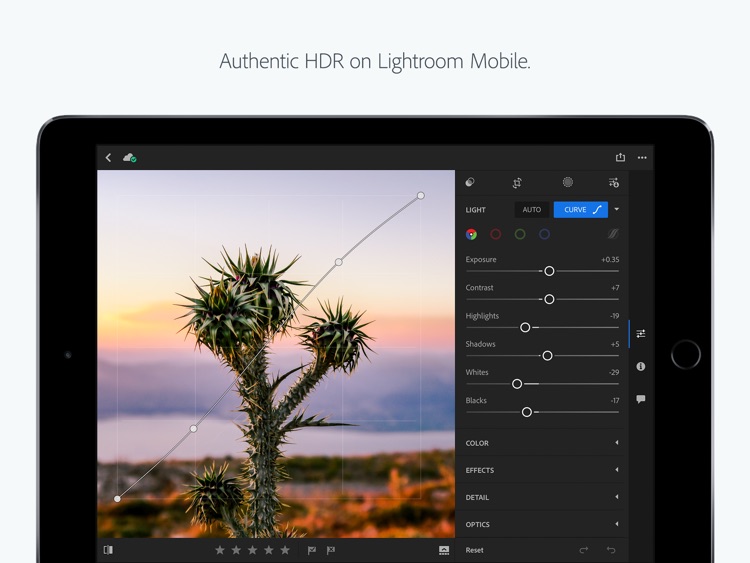Viewport: 750px width, 563px height.
Task: Click the undo arrow
Action: [x=611, y=550]
